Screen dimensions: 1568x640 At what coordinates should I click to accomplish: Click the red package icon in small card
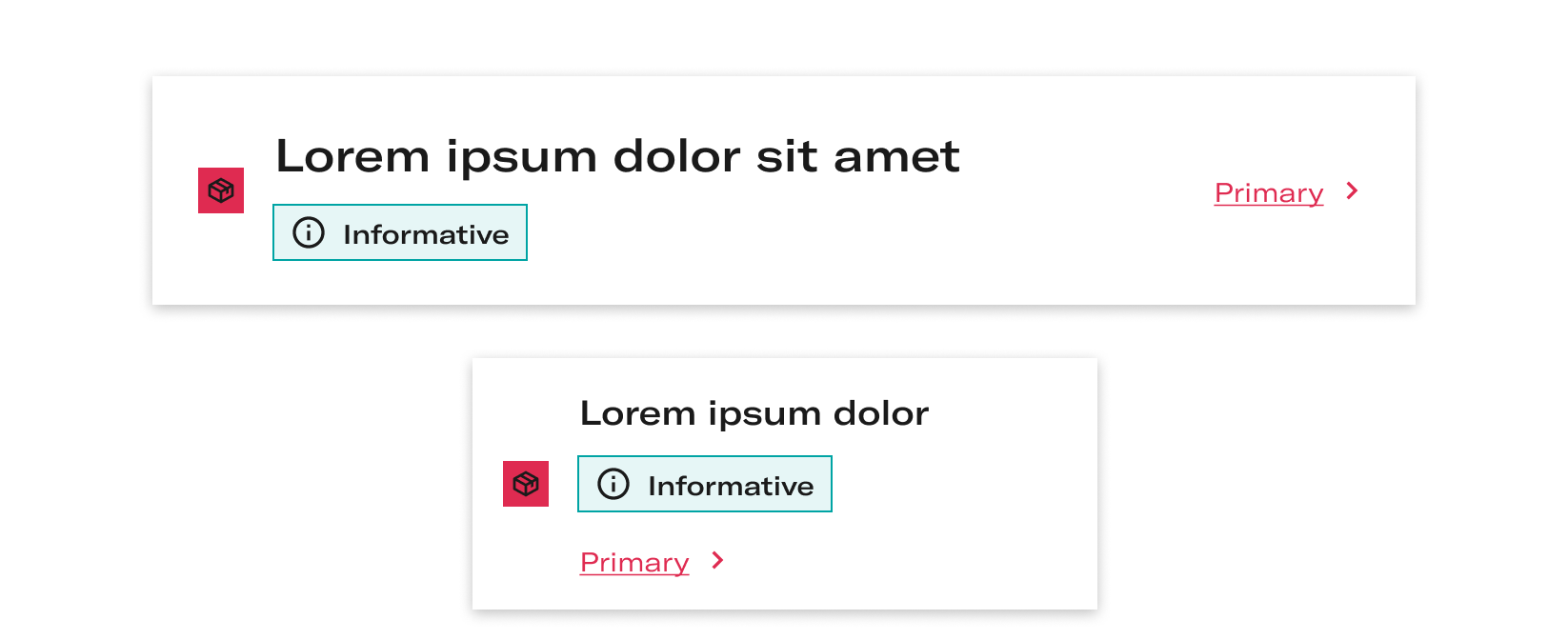tap(526, 484)
